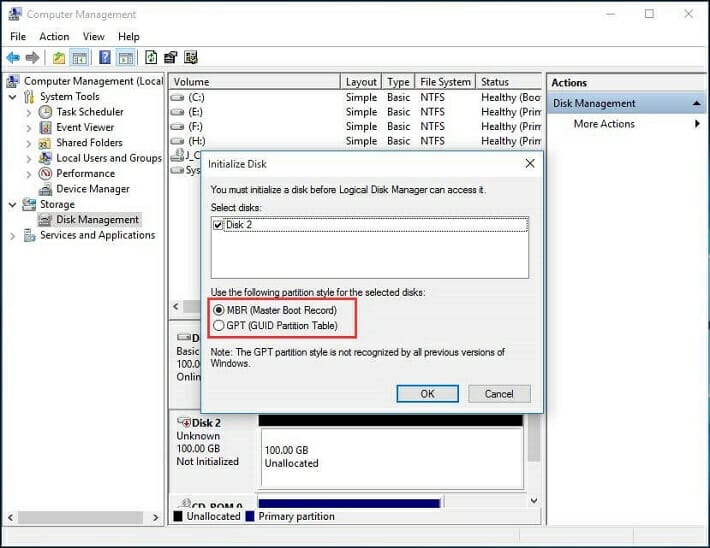Click Cancel in Initialize Disk dialog
The image size is (710, 548).
tap(499, 394)
